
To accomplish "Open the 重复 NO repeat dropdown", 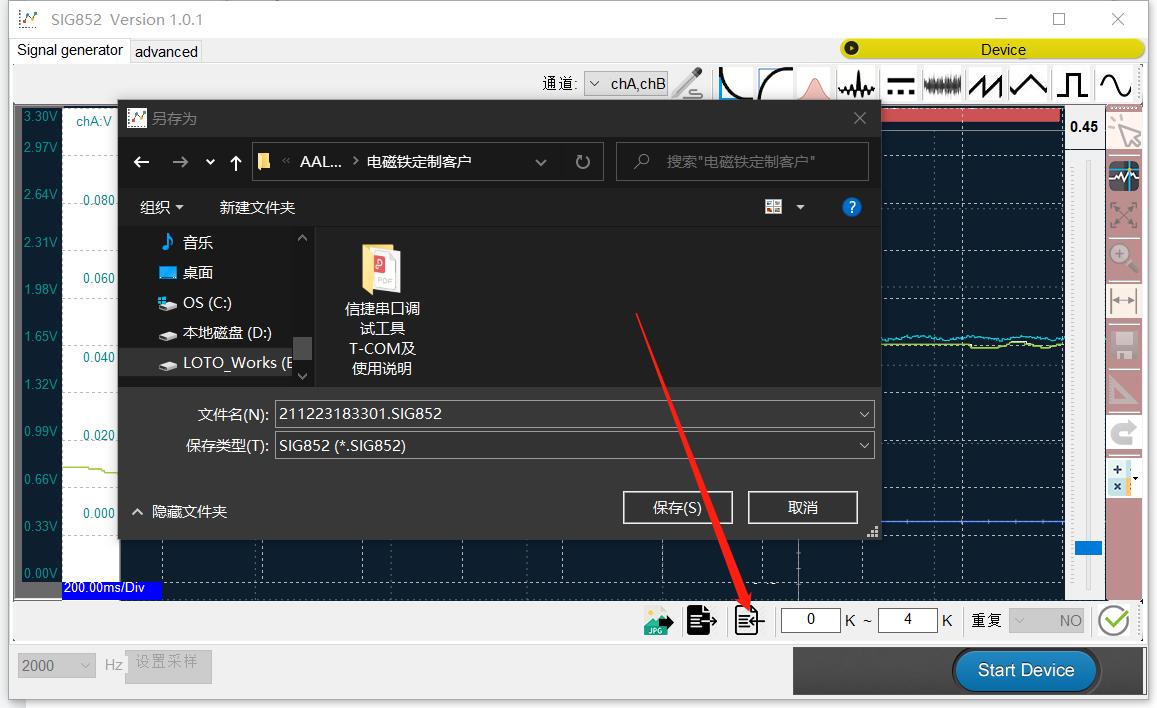I will (1046, 620).
